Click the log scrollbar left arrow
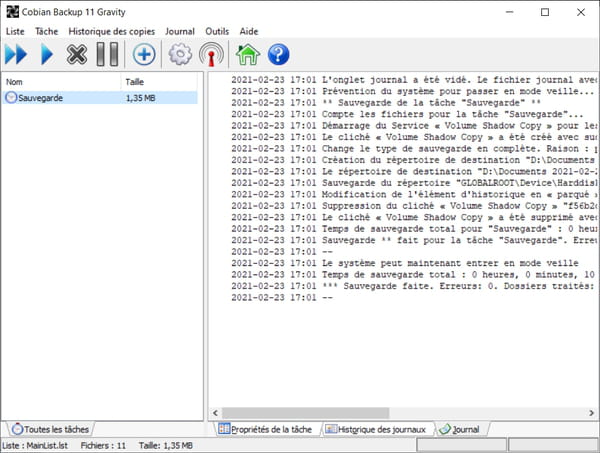 (x=215, y=413)
